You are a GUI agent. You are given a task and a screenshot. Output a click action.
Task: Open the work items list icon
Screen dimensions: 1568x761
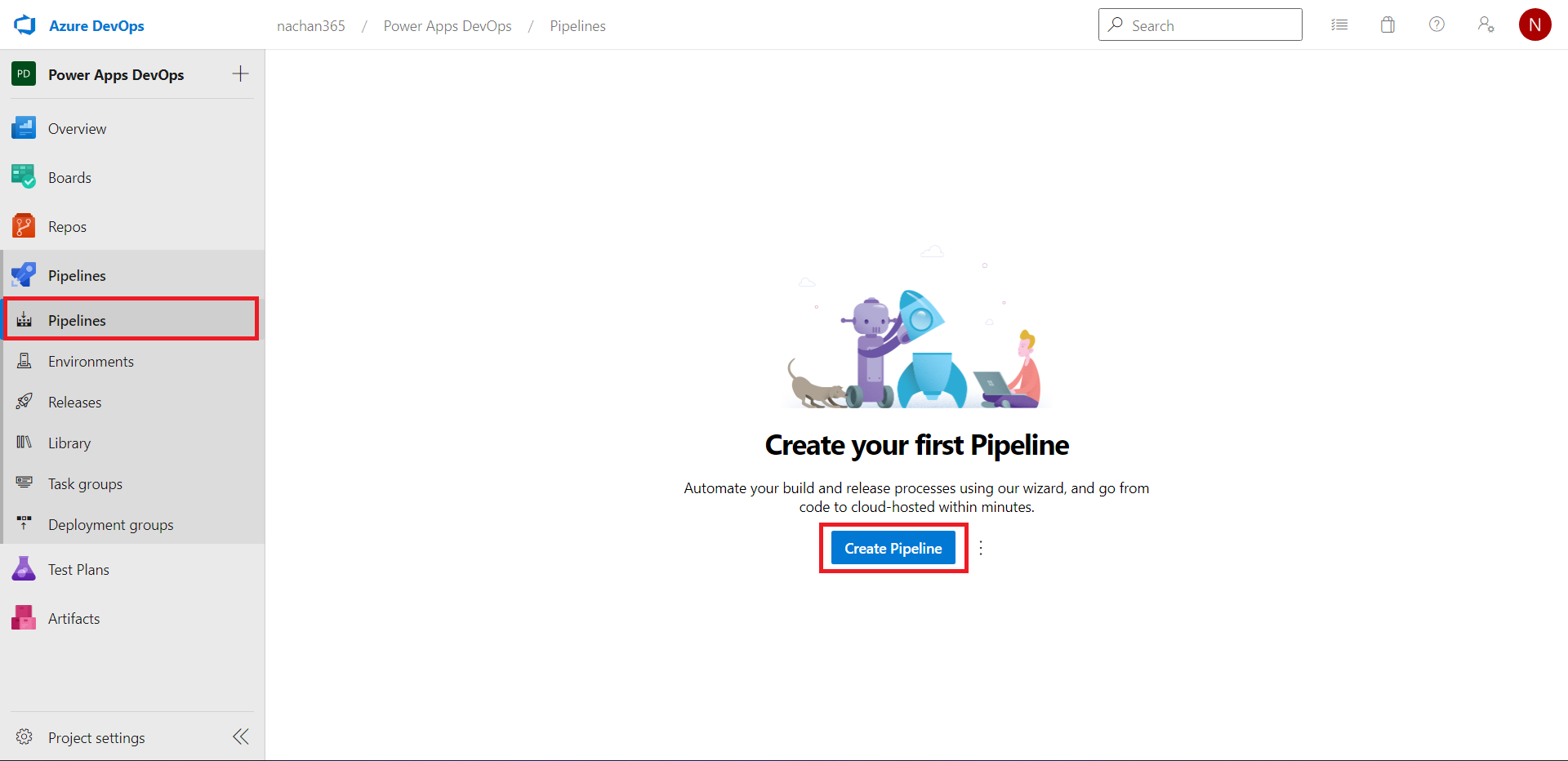pos(1339,25)
